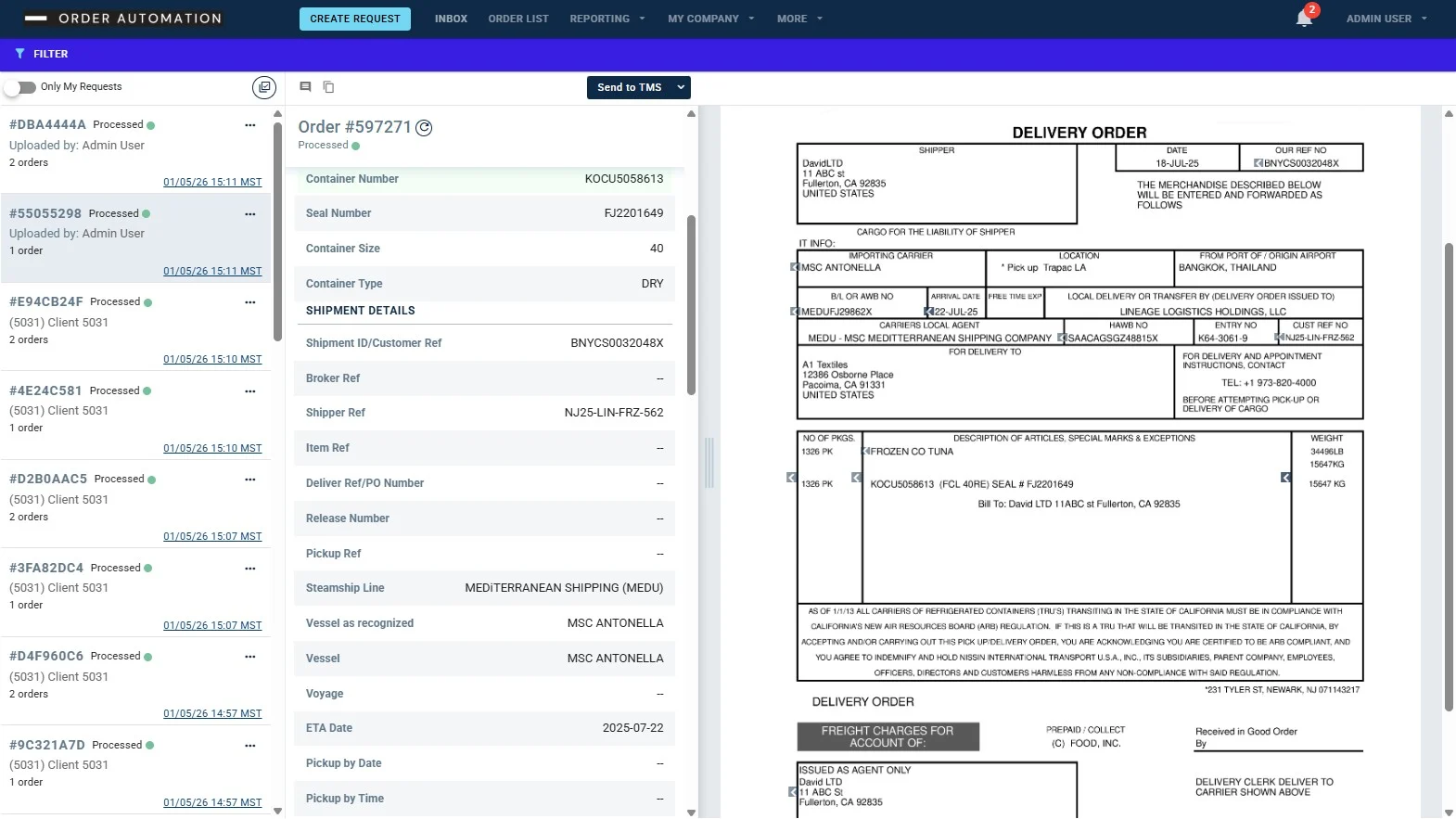Click the Send to TMS button
The height and width of the screenshot is (819, 1456).
630,87
